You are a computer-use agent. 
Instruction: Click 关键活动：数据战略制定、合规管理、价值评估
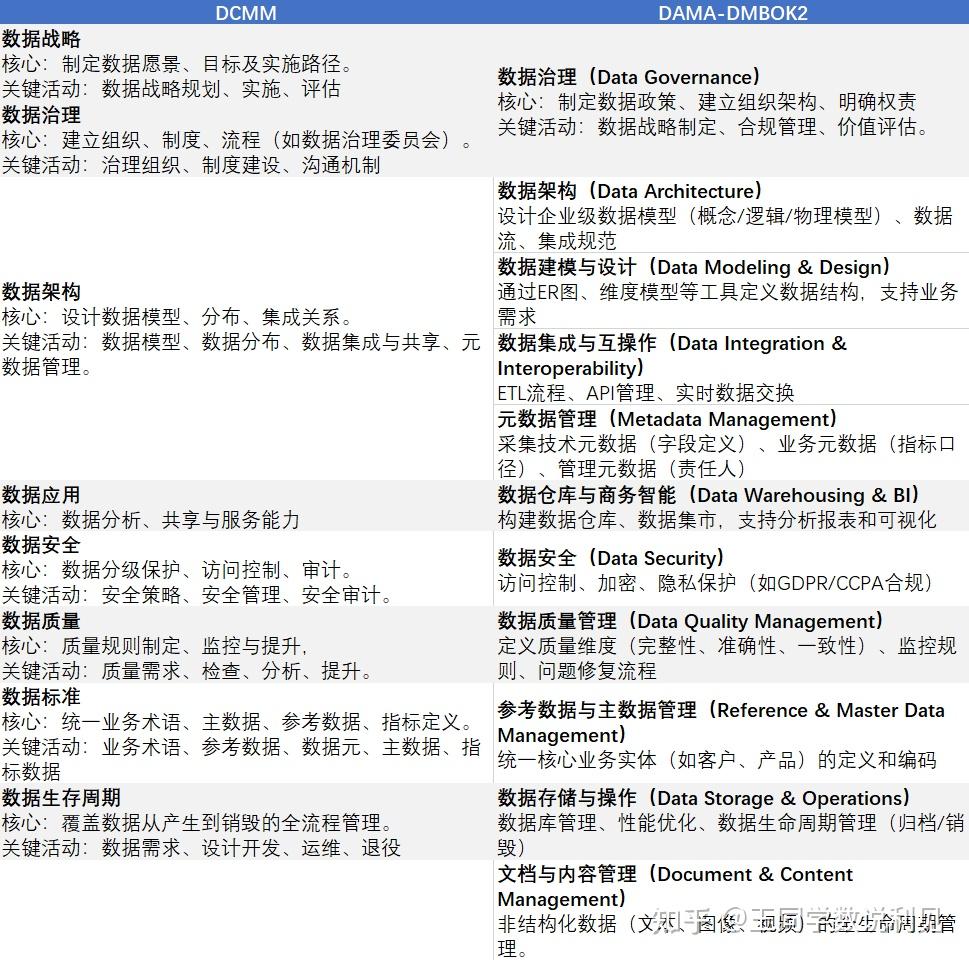[x=713, y=127]
